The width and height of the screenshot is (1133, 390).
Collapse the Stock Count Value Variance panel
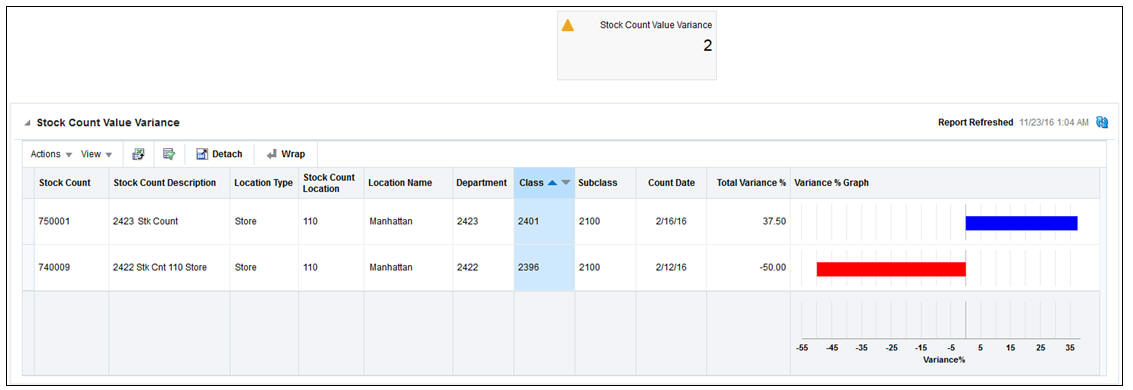[27, 124]
